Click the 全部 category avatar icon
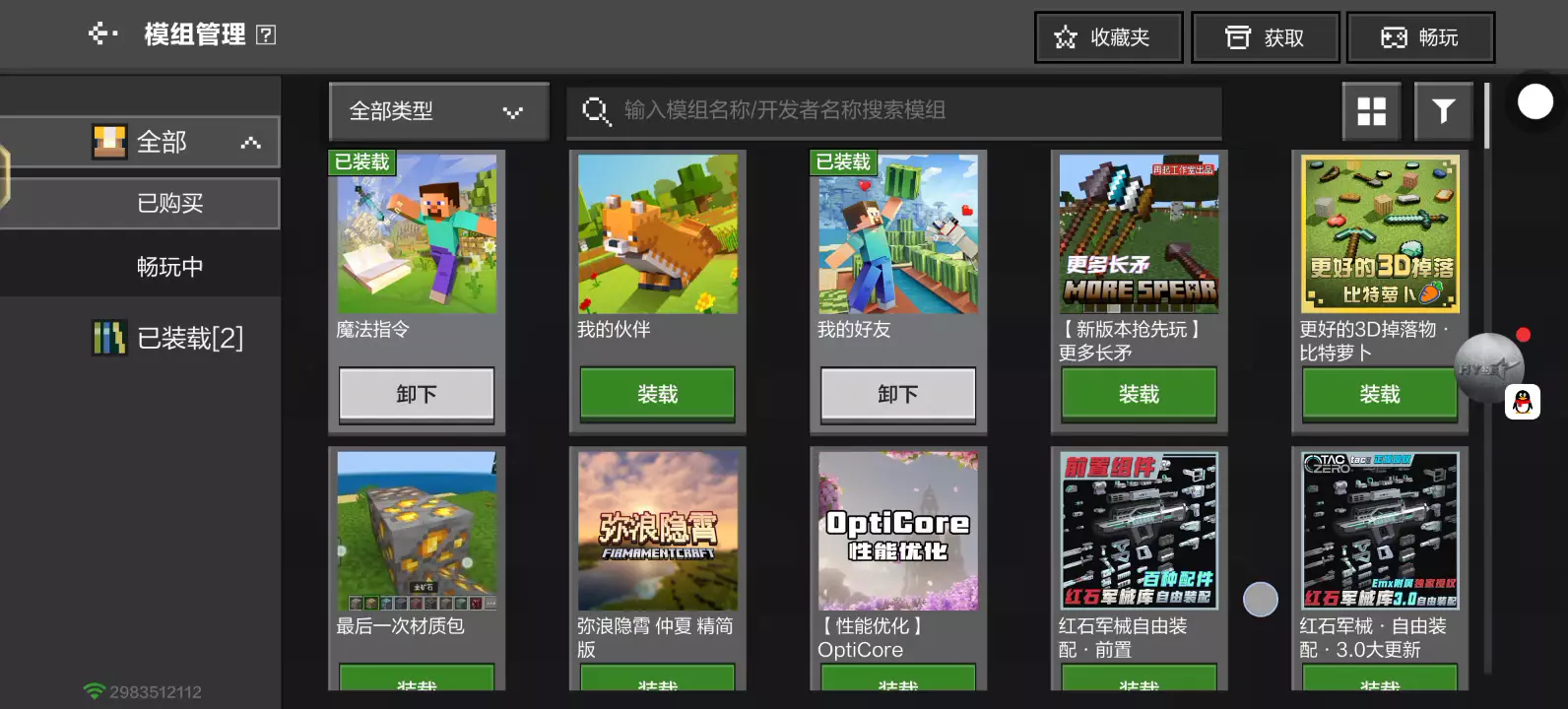1568x709 pixels. [x=109, y=142]
